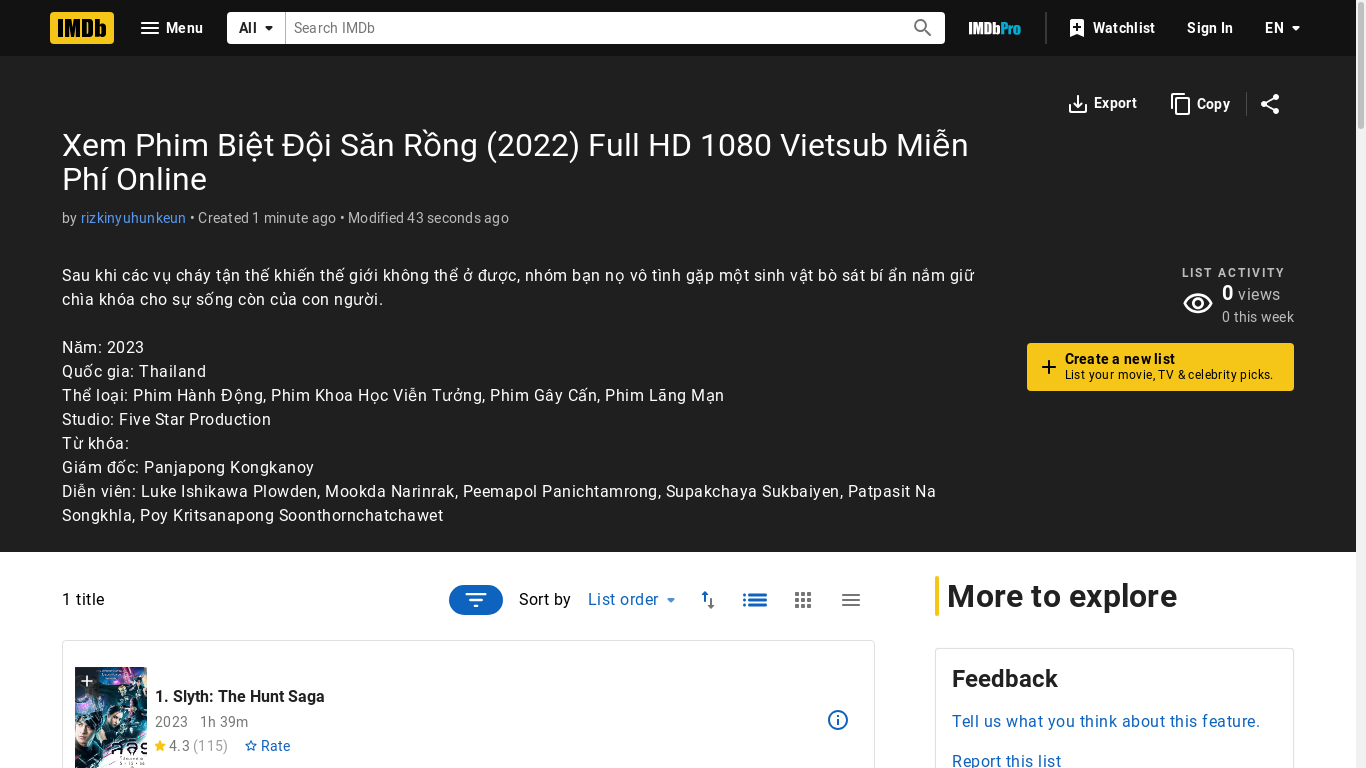Select grid view
The width and height of the screenshot is (1366, 768).
tap(803, 600)
